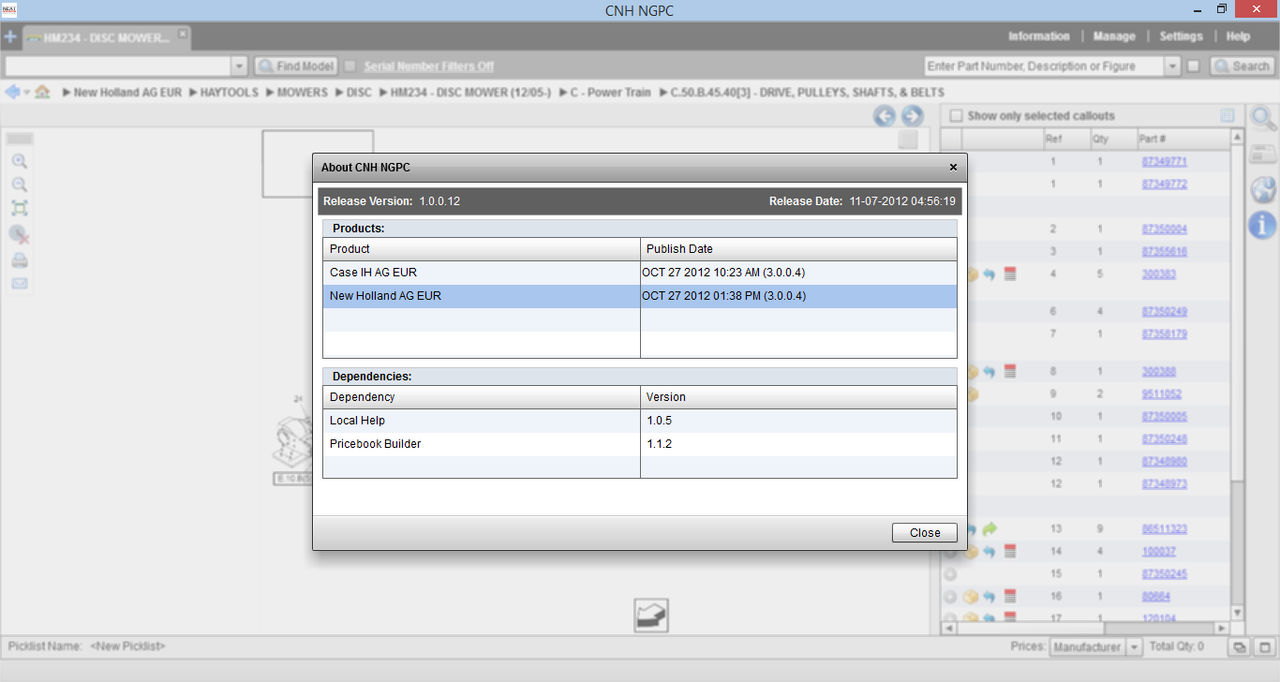Click Enter Part Number search field
The image size is (1280, 682).
point(1044,66)
